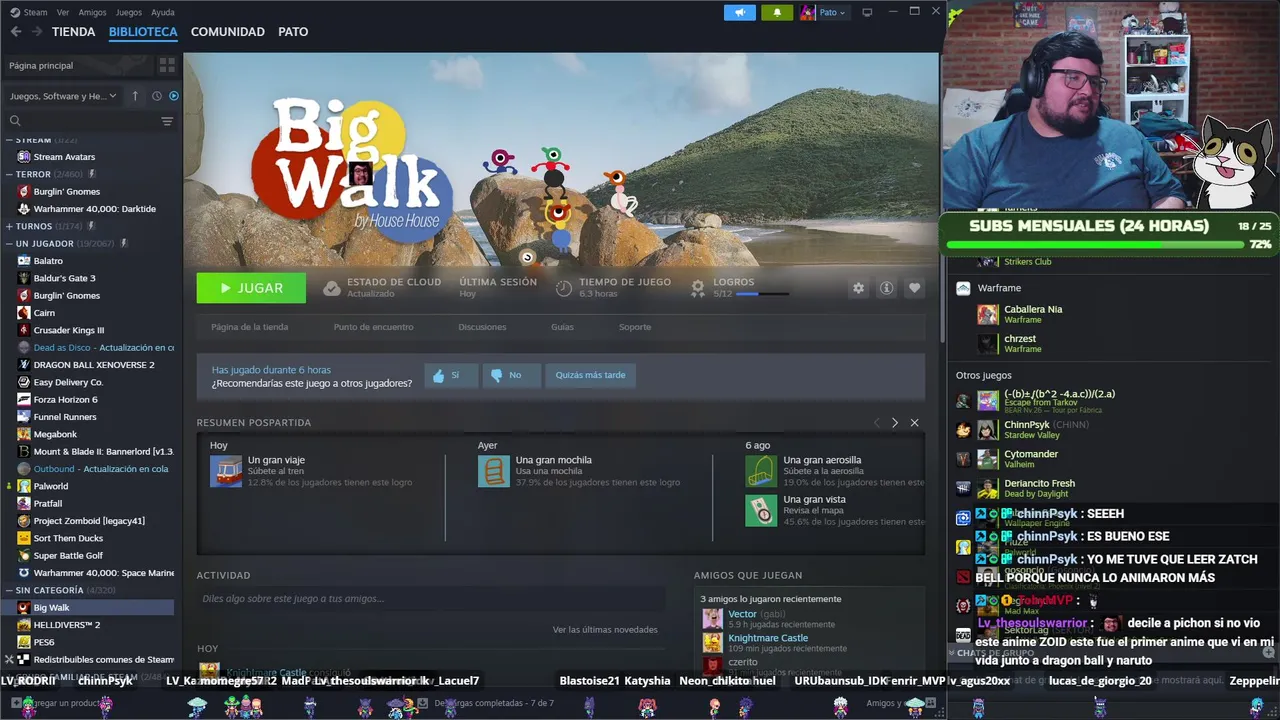Collapse the TERROR category
This screenshot has height=720, width=1280.
tap(10, 174)
